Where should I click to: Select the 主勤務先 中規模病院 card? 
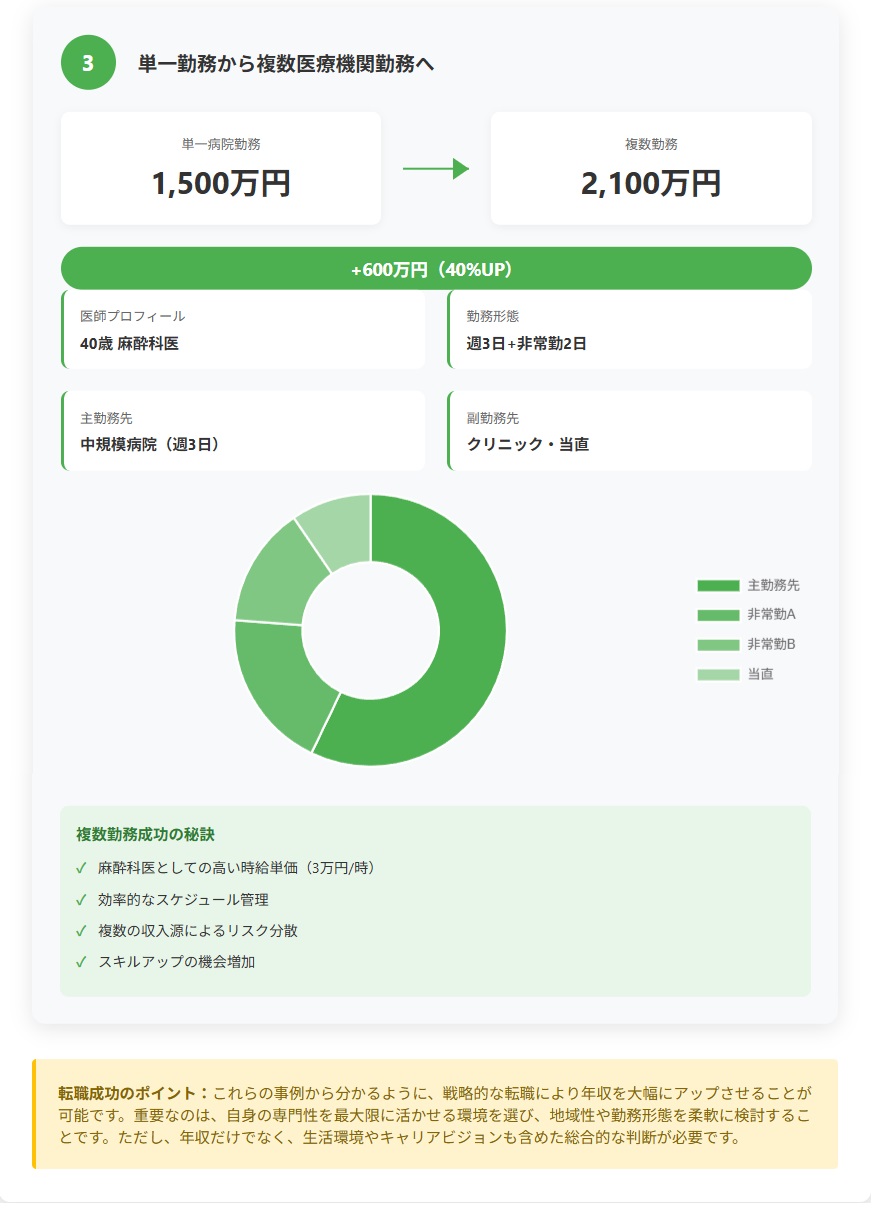coord(243,431)
